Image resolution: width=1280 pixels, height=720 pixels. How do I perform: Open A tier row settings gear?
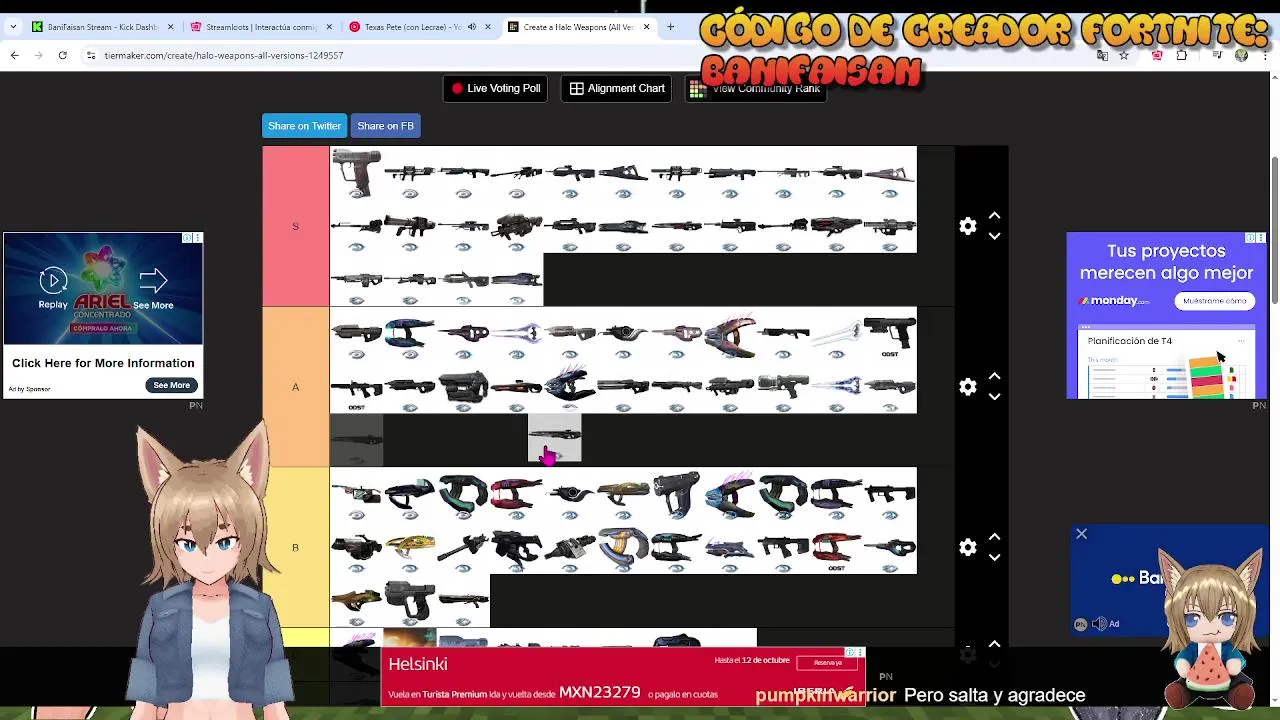(967, 387)
